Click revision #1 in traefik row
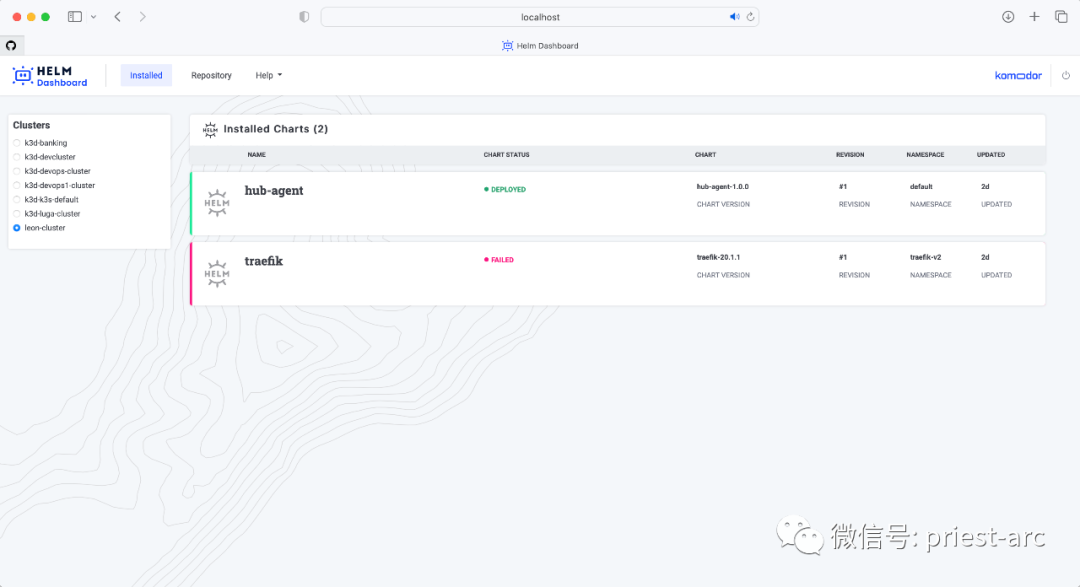Image resolution: width=1080 pixels, height=587 pixels. [x=843, y=257]
